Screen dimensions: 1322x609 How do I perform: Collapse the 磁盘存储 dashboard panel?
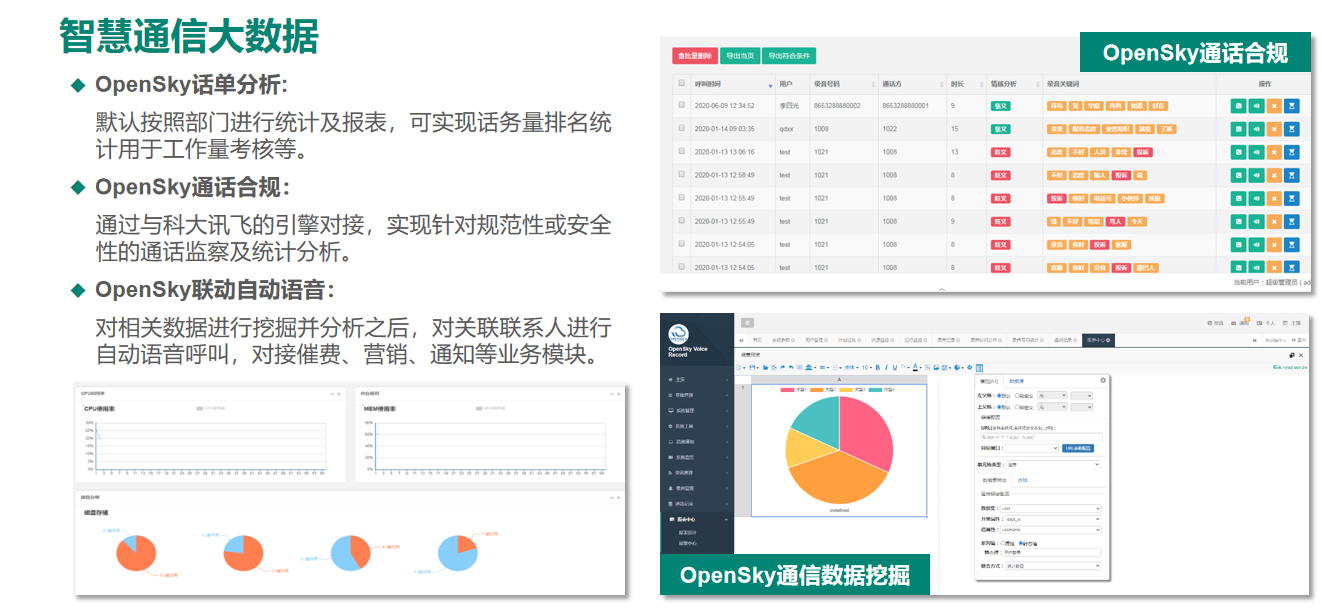[x=612, y=497]
